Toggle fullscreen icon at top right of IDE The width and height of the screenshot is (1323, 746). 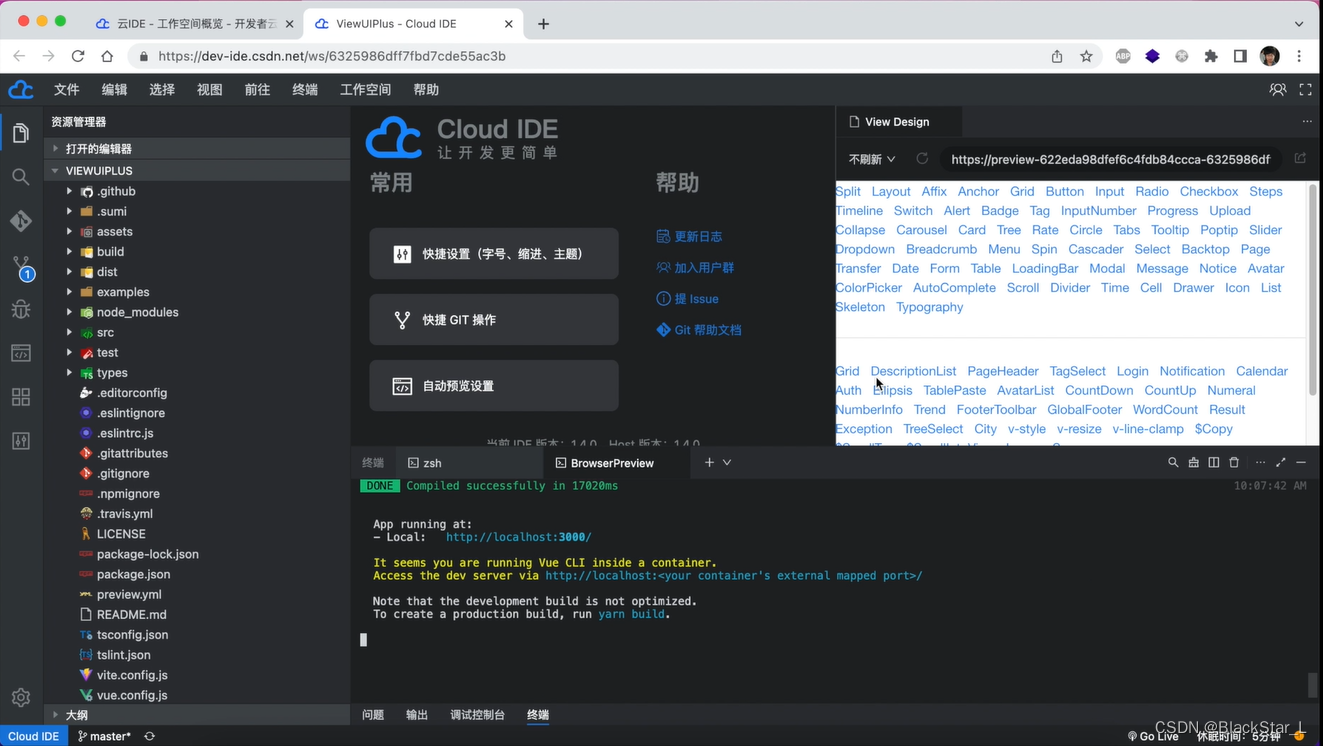[1306, 90]
